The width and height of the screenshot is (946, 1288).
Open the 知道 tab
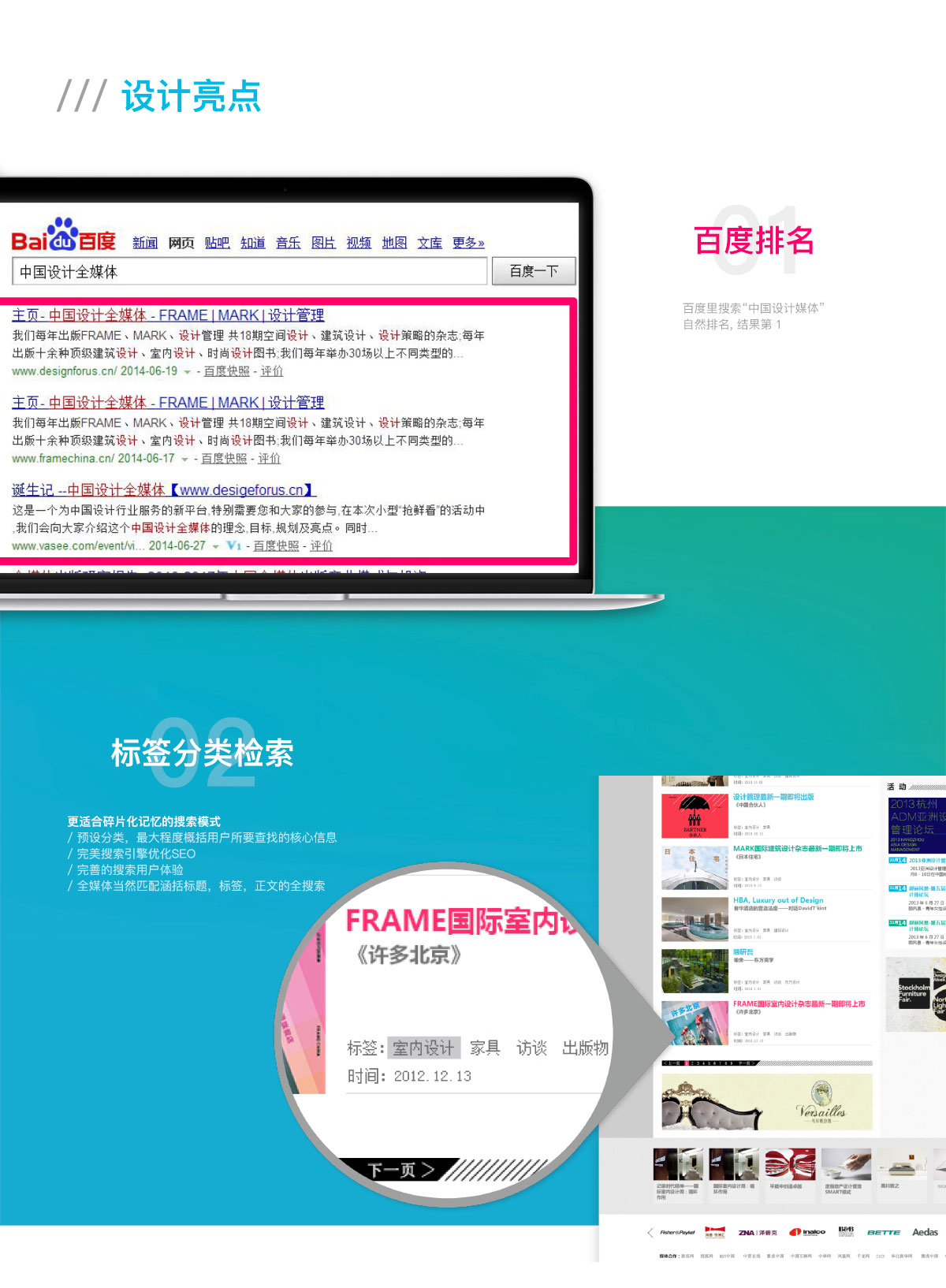pyautogui.click(x=252, y=243)
